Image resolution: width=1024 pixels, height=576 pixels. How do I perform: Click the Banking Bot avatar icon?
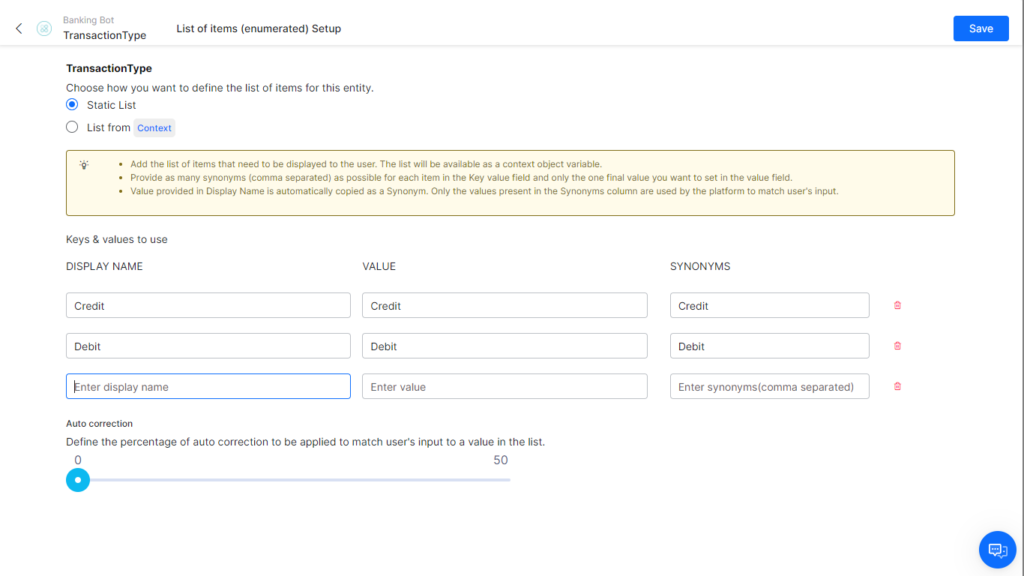(x=43, y=28)
